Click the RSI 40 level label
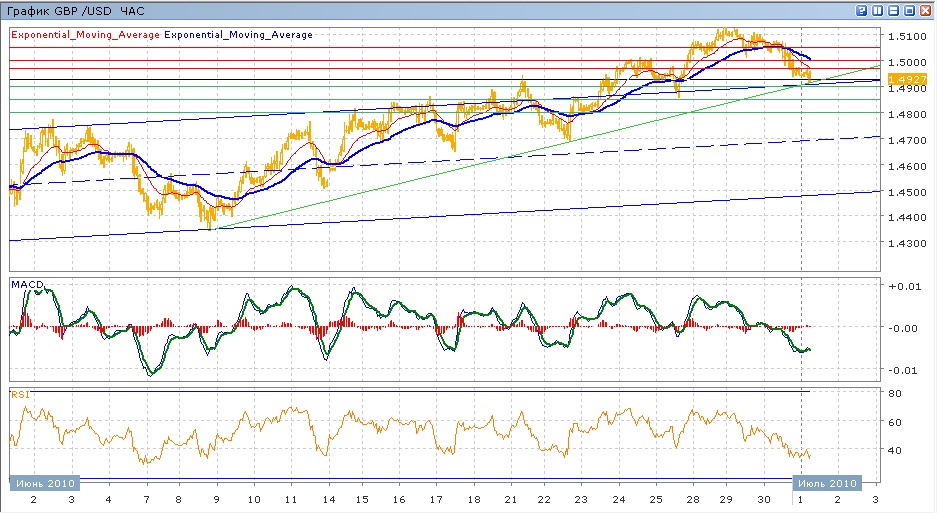This screenshot has width=937, height=513. tap(895, 450)
